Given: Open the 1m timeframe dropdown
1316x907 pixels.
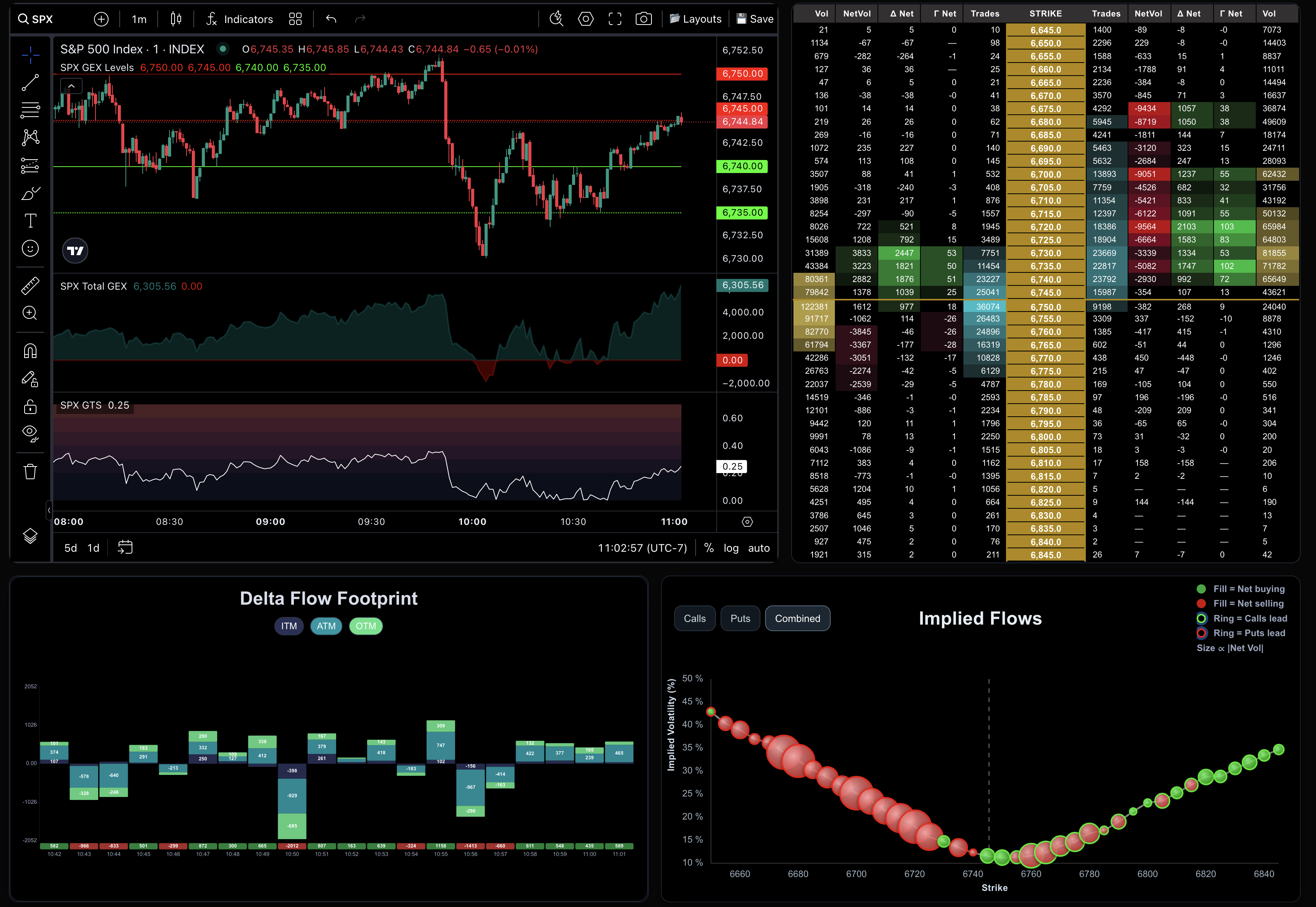Looking at the screenshot, I should 139,19.
